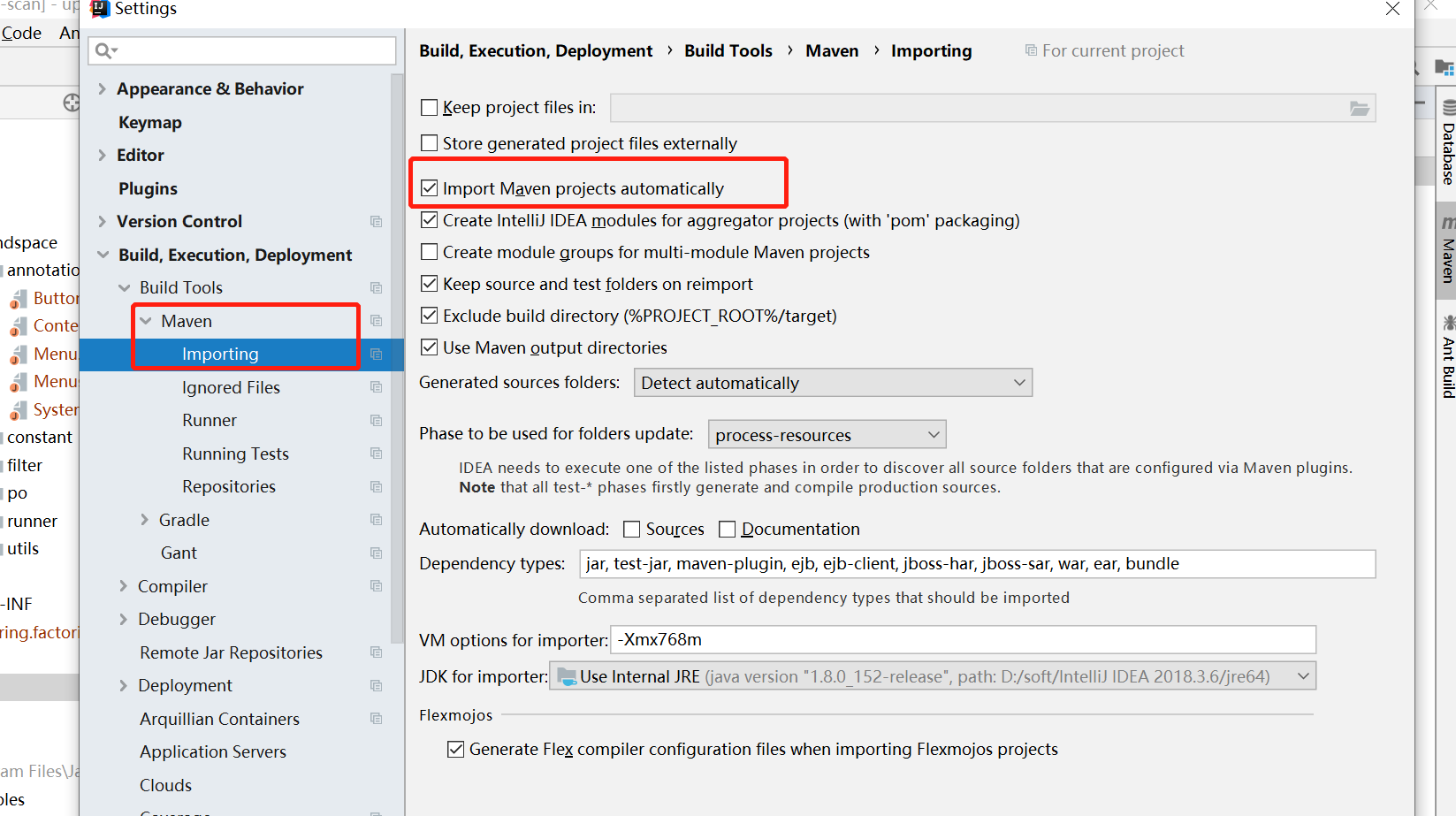Expand the "Editor" settings node

pos(102,155)
